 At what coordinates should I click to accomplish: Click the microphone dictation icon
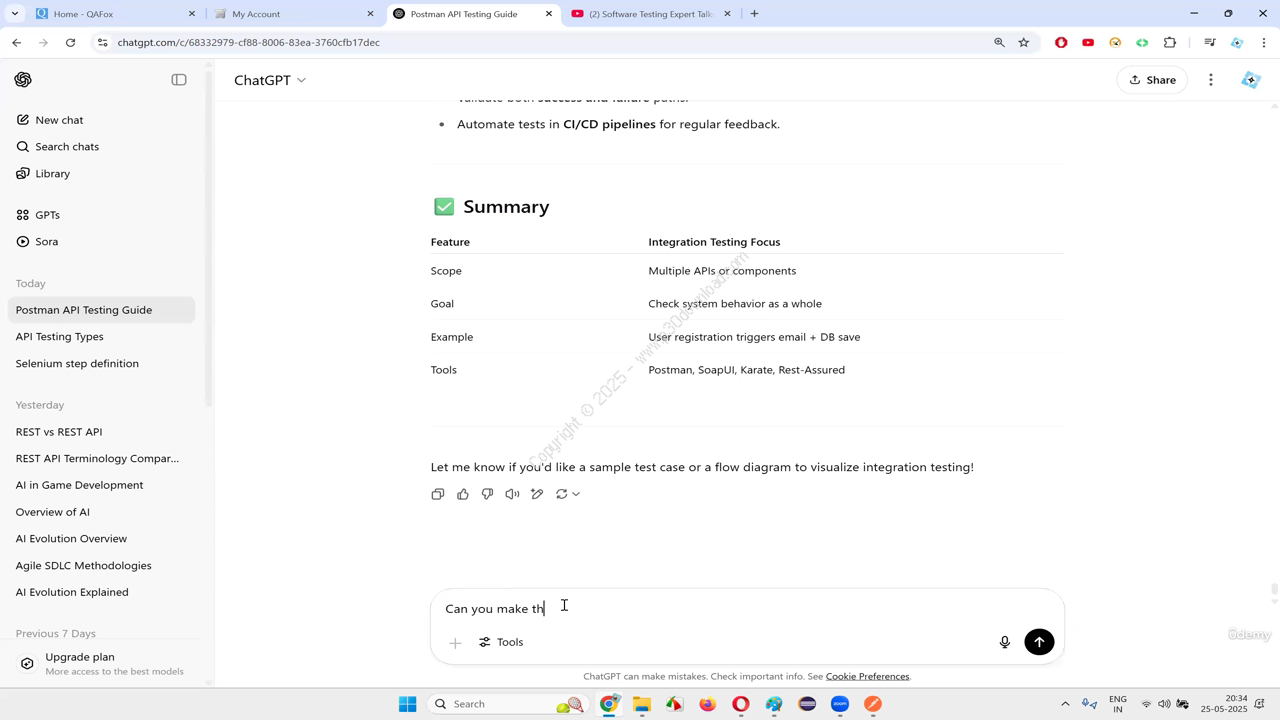1005,642
